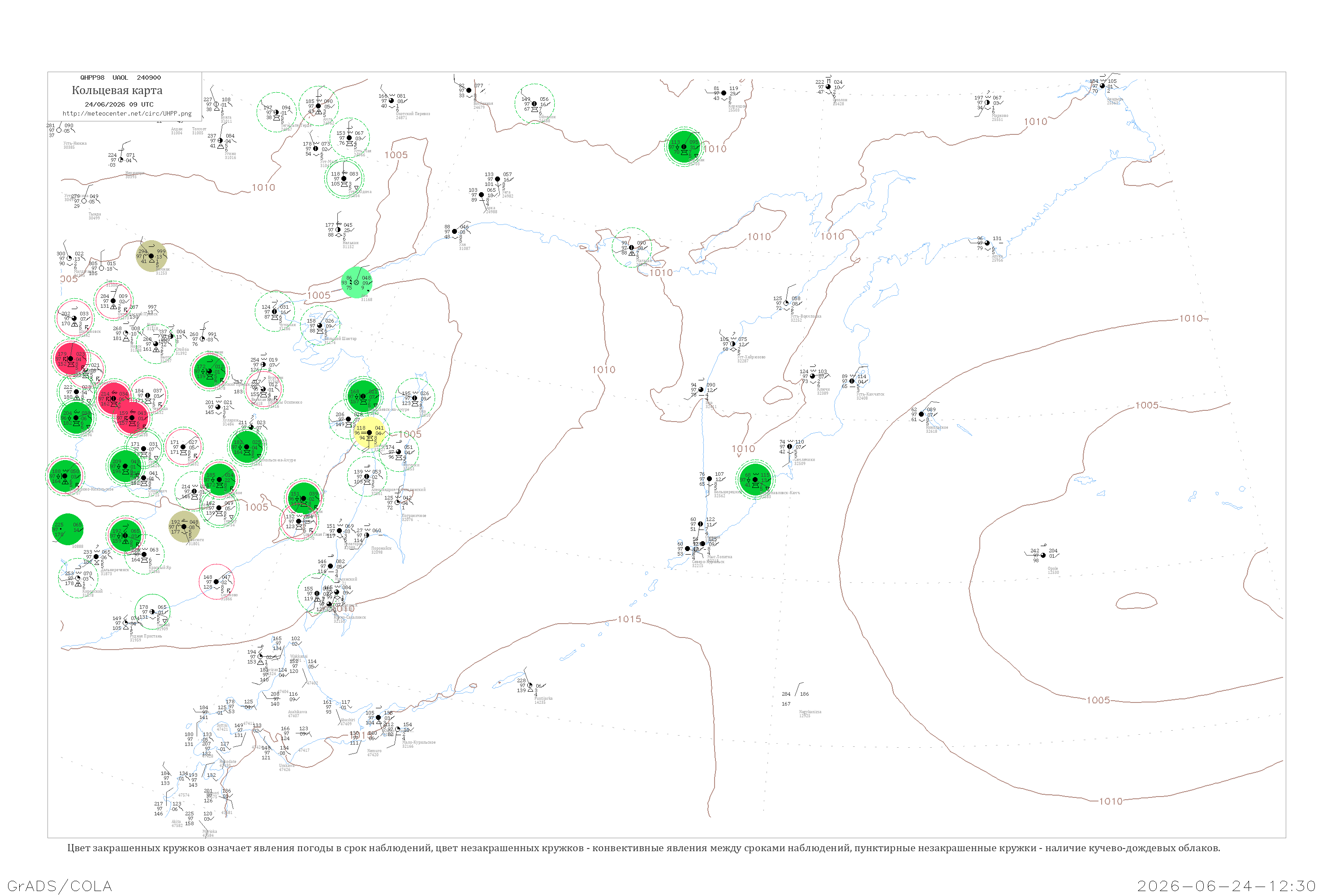Click the Анадырь station marker at top right
Viewport: 1344px width, 896px height.
pos(1102,86)
